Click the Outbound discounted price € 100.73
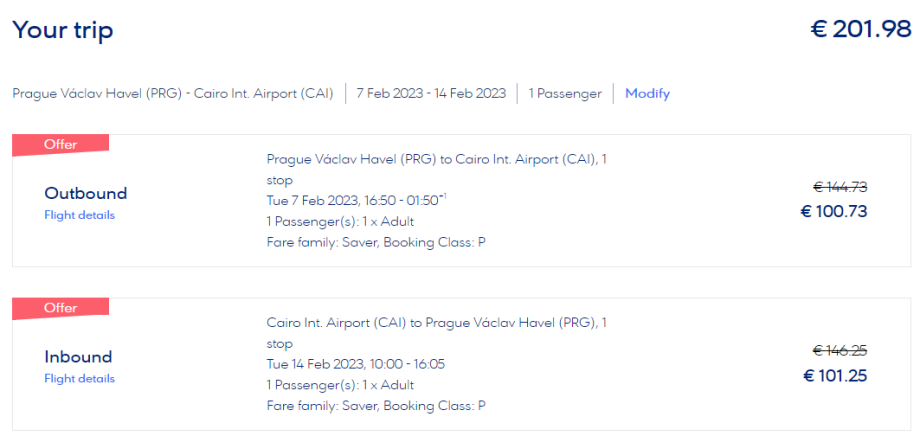Screen dimensions: 920x436 pos(834,211)
